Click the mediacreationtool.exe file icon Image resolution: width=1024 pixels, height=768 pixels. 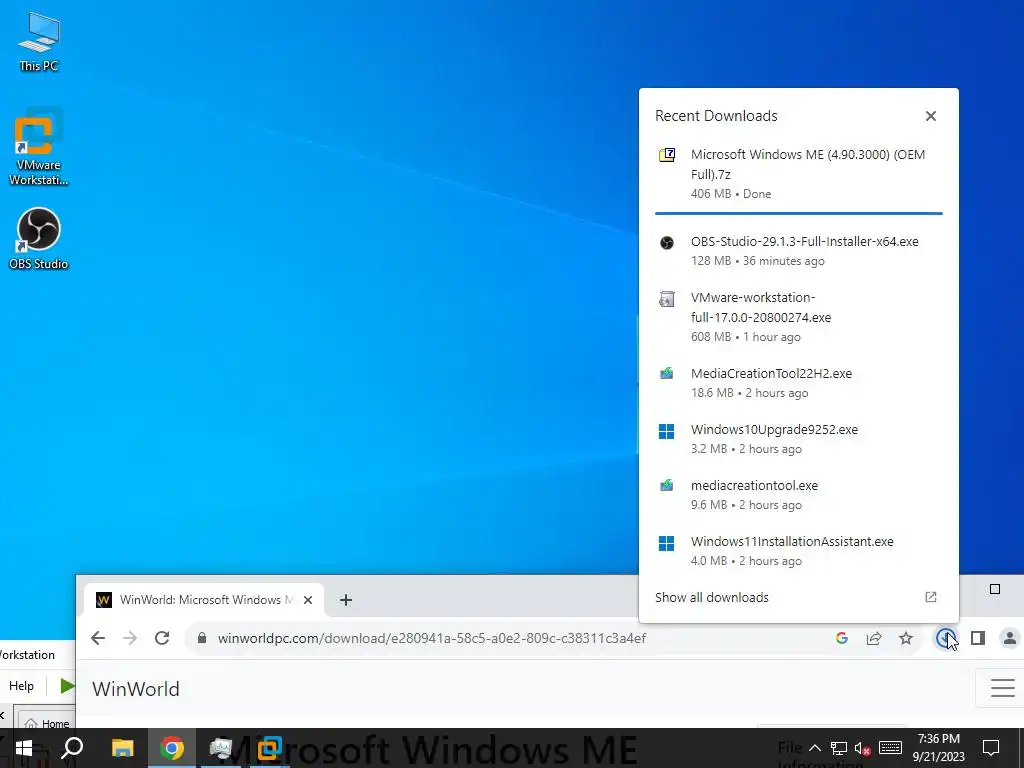666,485
